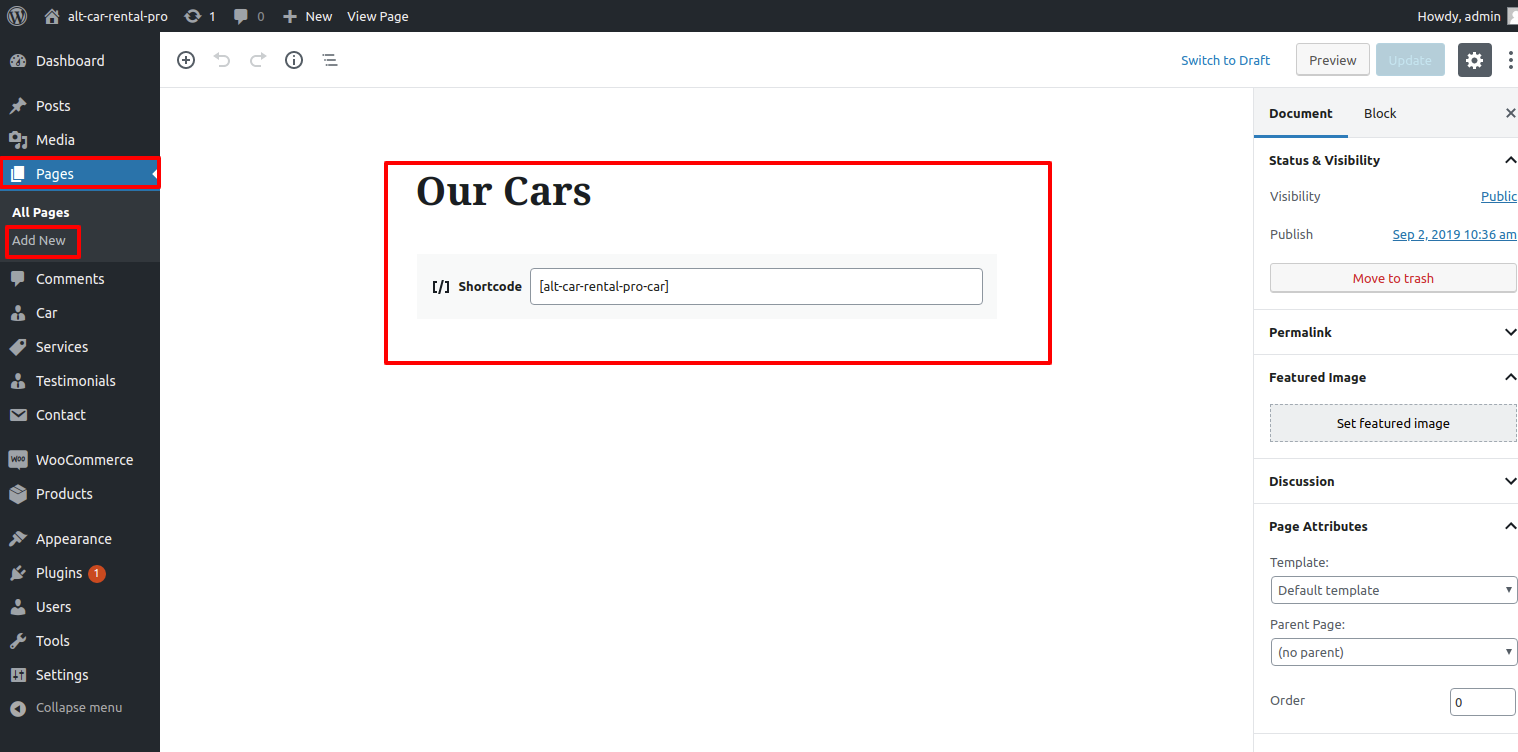Open the Testimonials menu
This screenshot has height=752, width=1518.
pos(80,381)
